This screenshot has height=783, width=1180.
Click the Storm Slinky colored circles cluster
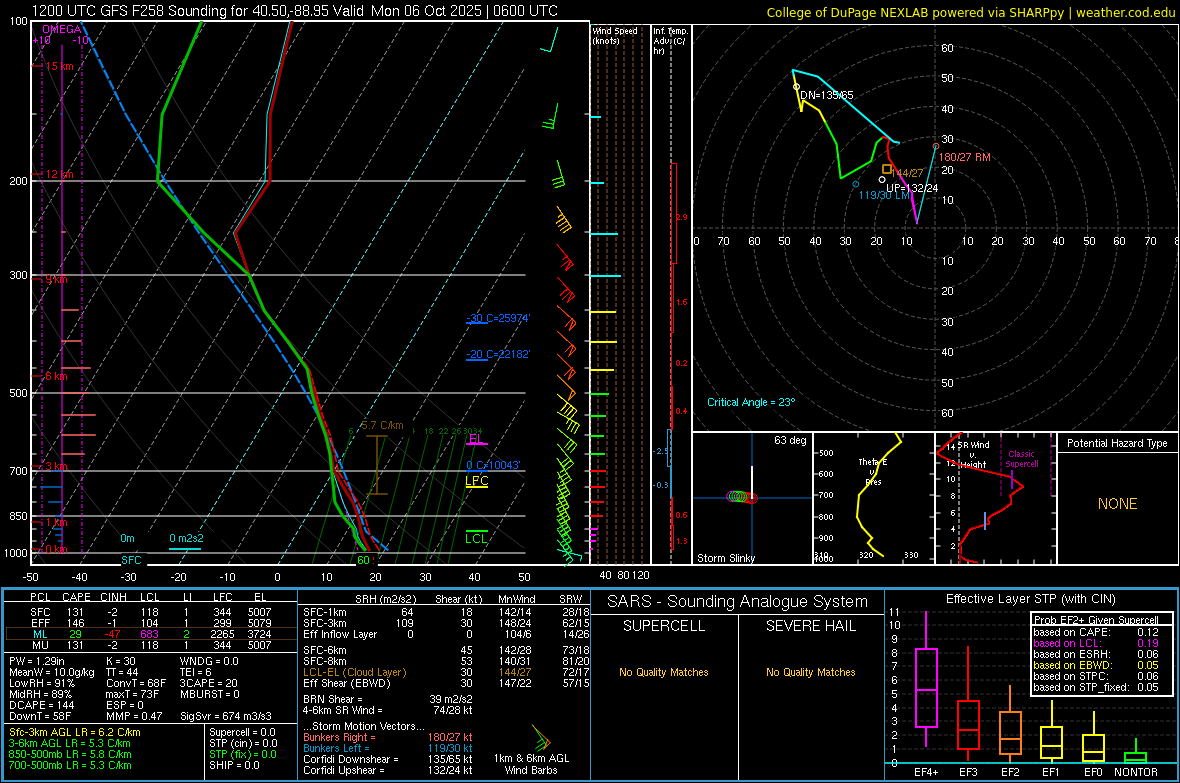coord(742,497)
